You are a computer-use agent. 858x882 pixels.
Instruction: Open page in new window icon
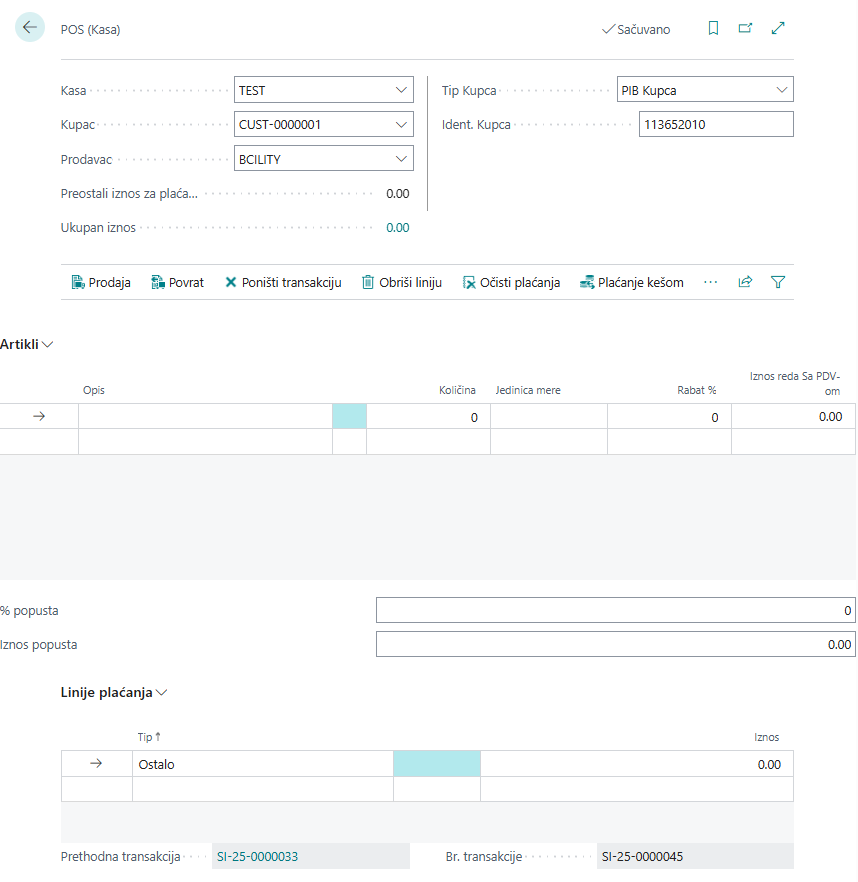745,29
